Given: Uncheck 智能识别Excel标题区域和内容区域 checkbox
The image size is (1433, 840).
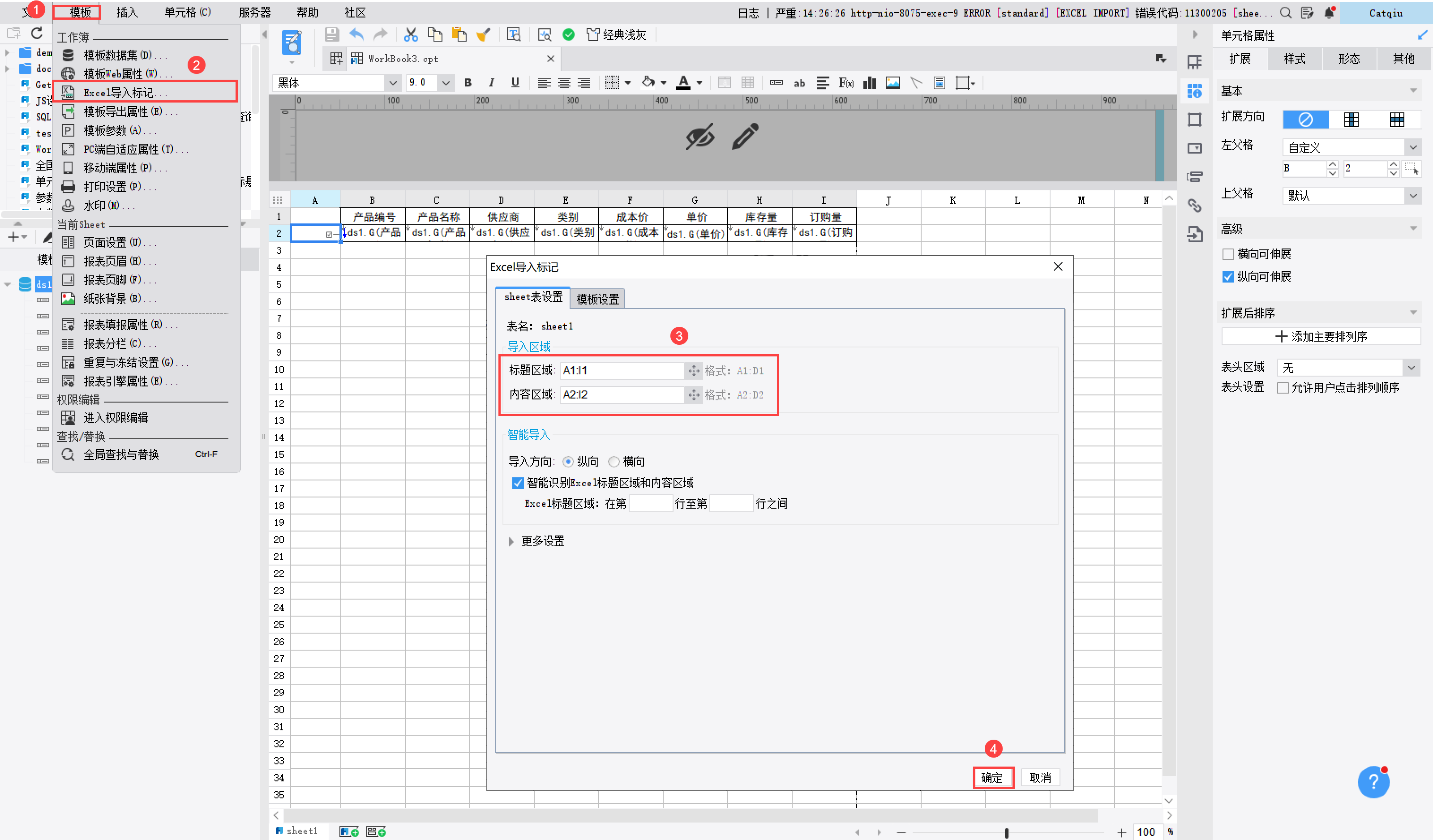Looking at the screenshot, I should click(518, 483).
